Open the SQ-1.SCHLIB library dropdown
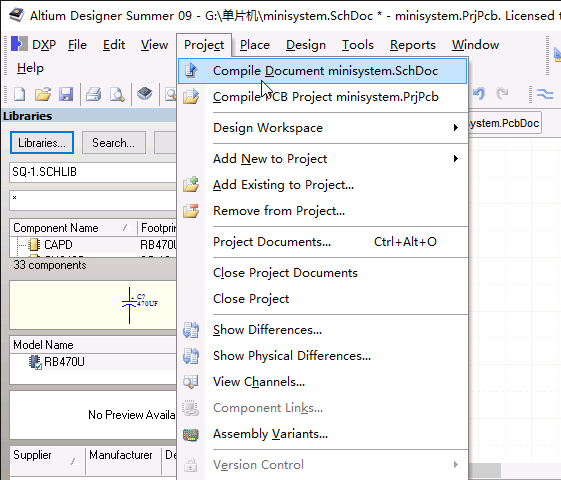Viewport: 561px width, 480px height. [93, 172]
